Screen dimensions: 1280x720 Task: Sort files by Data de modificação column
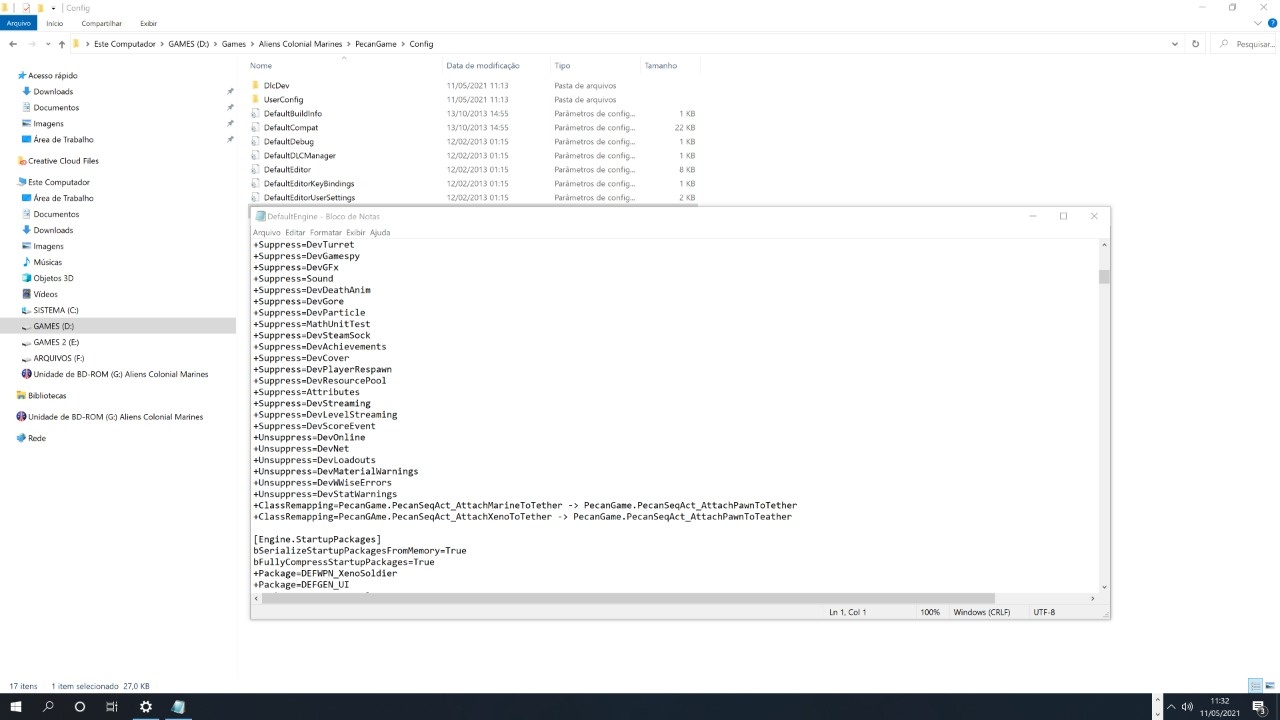pos(483,66)
